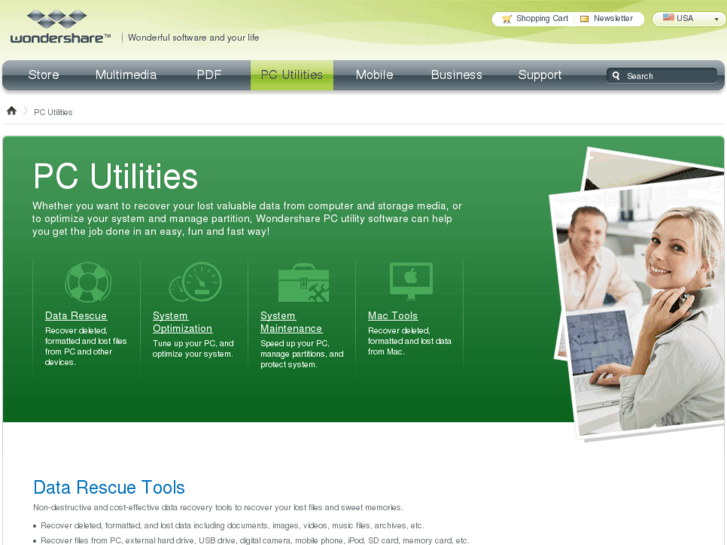Click the newsletter envelope icon
Screen dimensions: 727x545
(584, 19)
